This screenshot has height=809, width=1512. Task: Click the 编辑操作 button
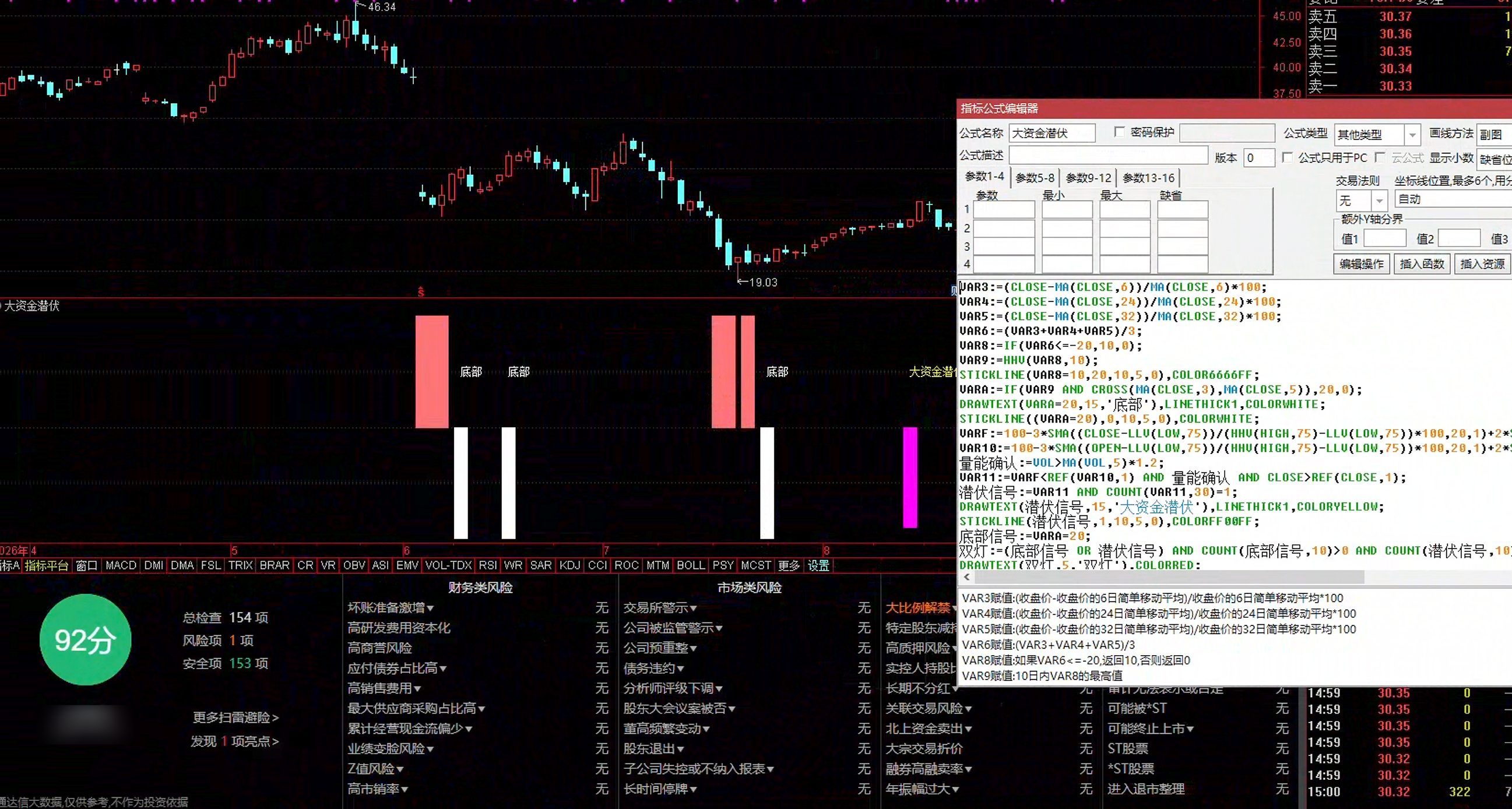click(x=1362, y=264)
